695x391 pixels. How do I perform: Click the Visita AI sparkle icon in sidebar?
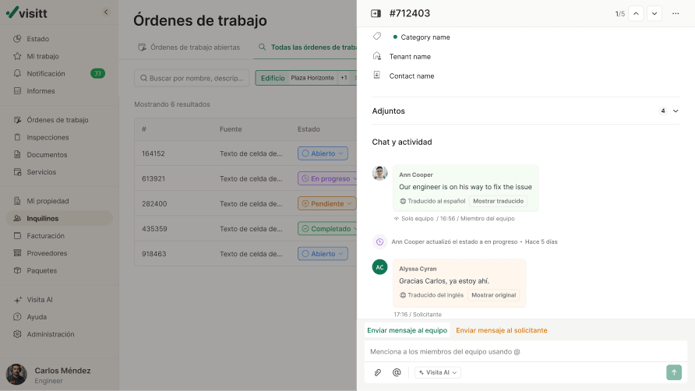pos(17,300)
